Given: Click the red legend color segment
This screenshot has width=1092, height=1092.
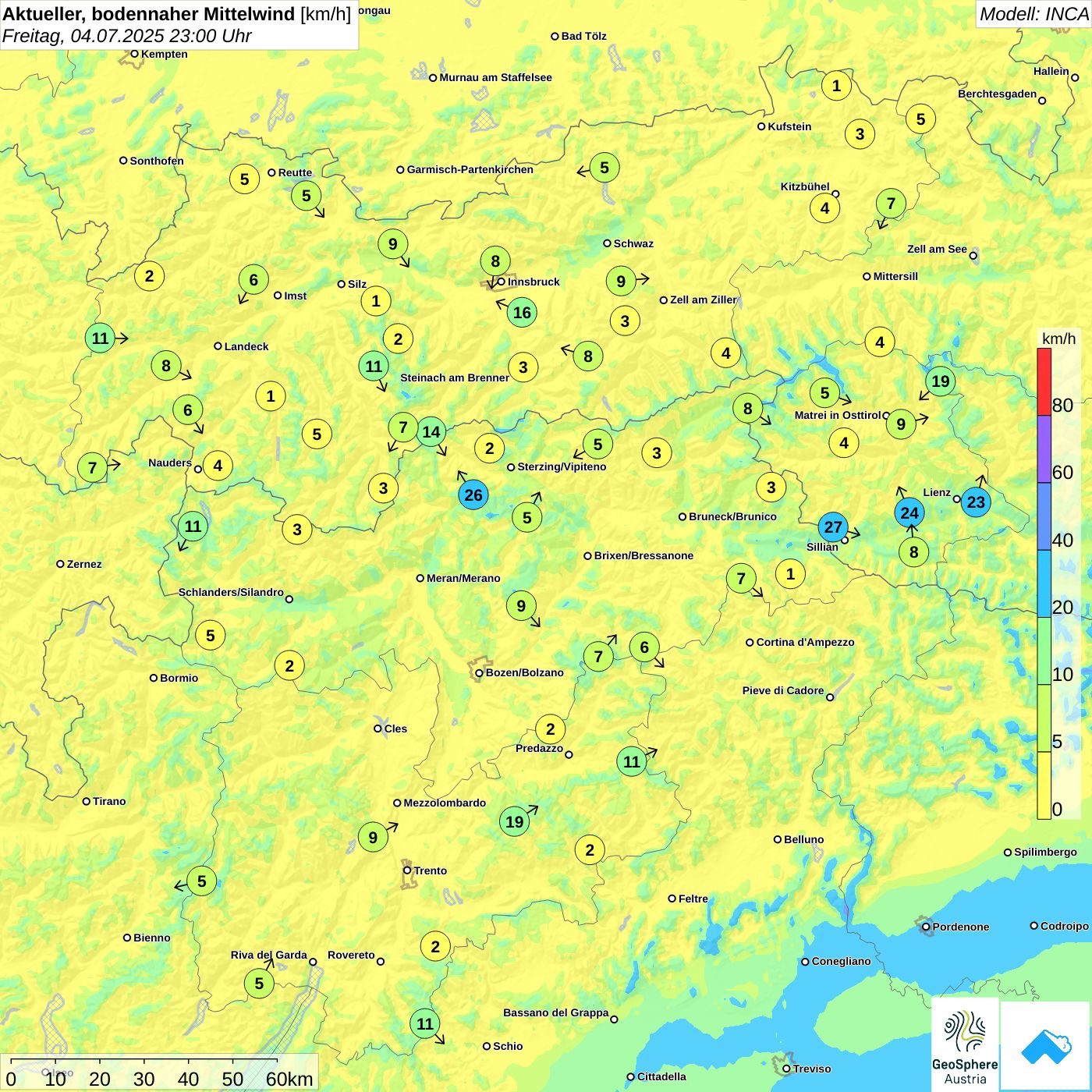Looking at the screenshot, I should tap(1044, 381).
